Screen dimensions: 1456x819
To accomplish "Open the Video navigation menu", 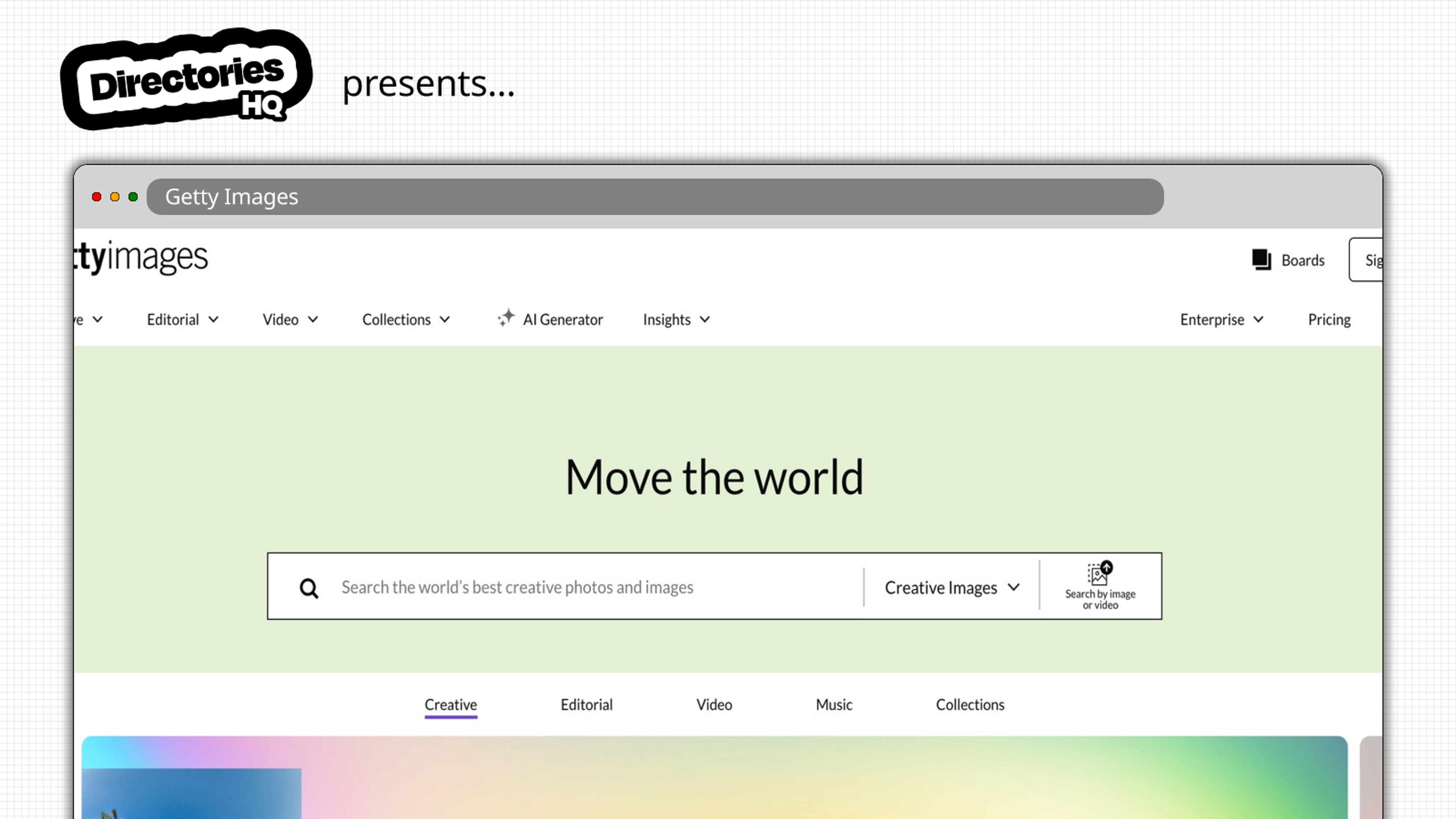I will (290, 319).
